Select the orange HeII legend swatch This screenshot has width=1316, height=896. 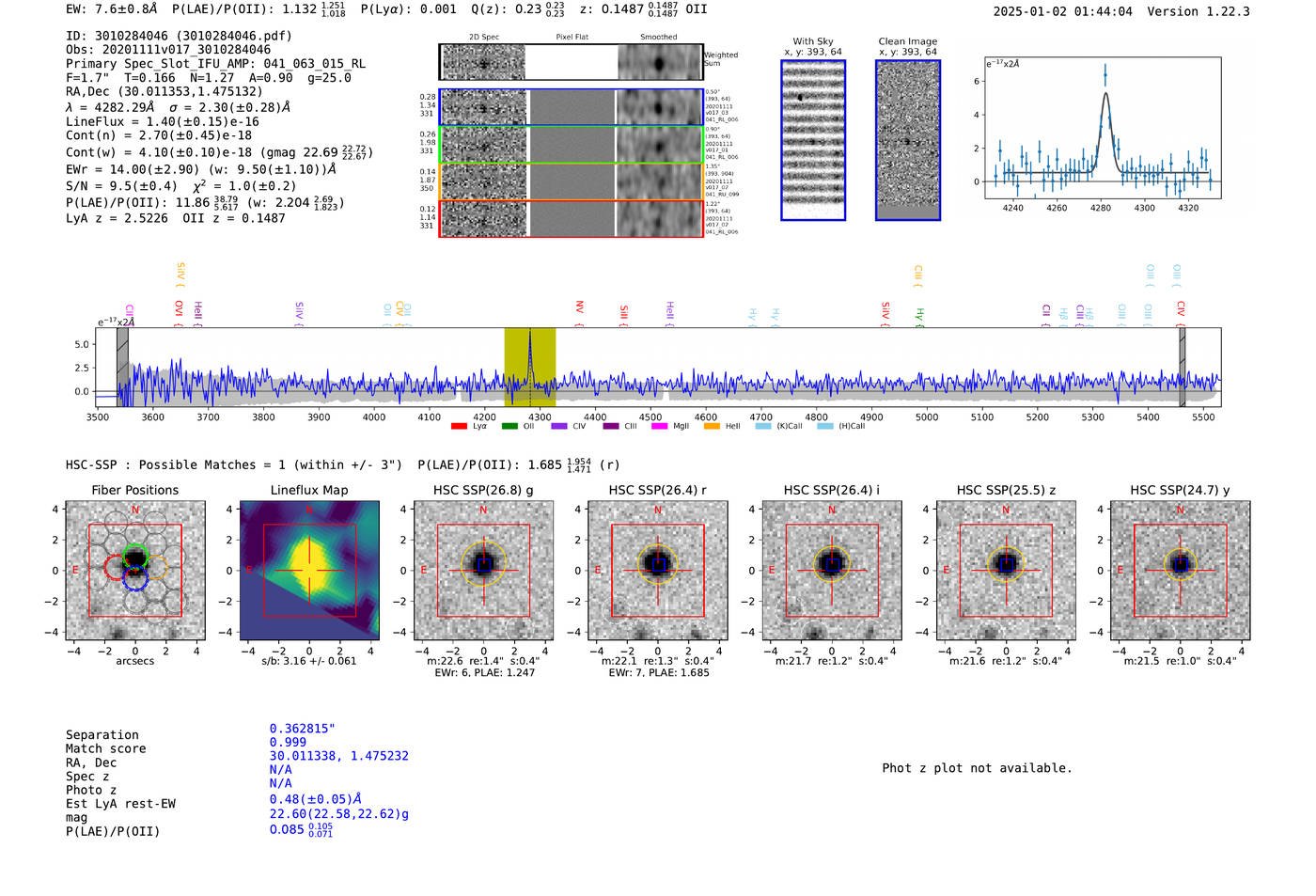[712, 426]
